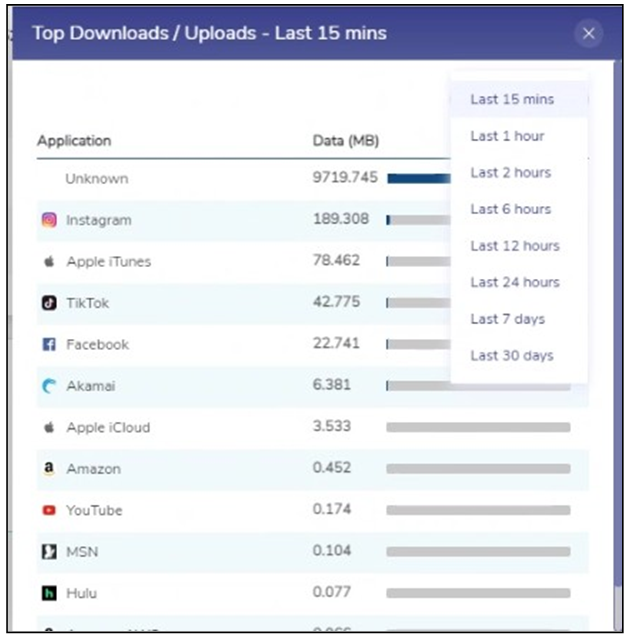631x637 pixels.
Task: Click the YouTube logo icon
Action: (x=48, y=510)
